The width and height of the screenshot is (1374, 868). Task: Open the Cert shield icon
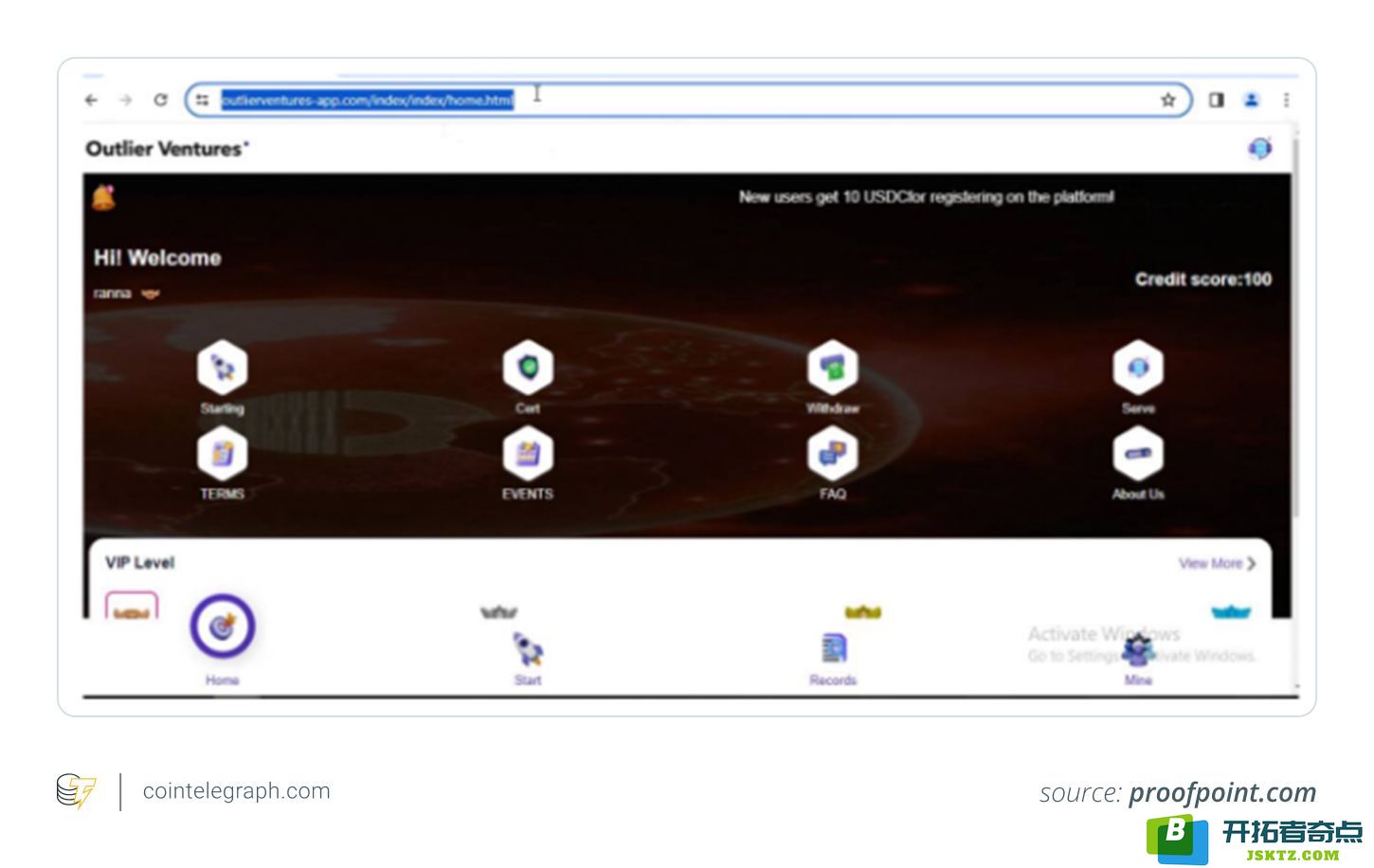click(x=528, y=367)
